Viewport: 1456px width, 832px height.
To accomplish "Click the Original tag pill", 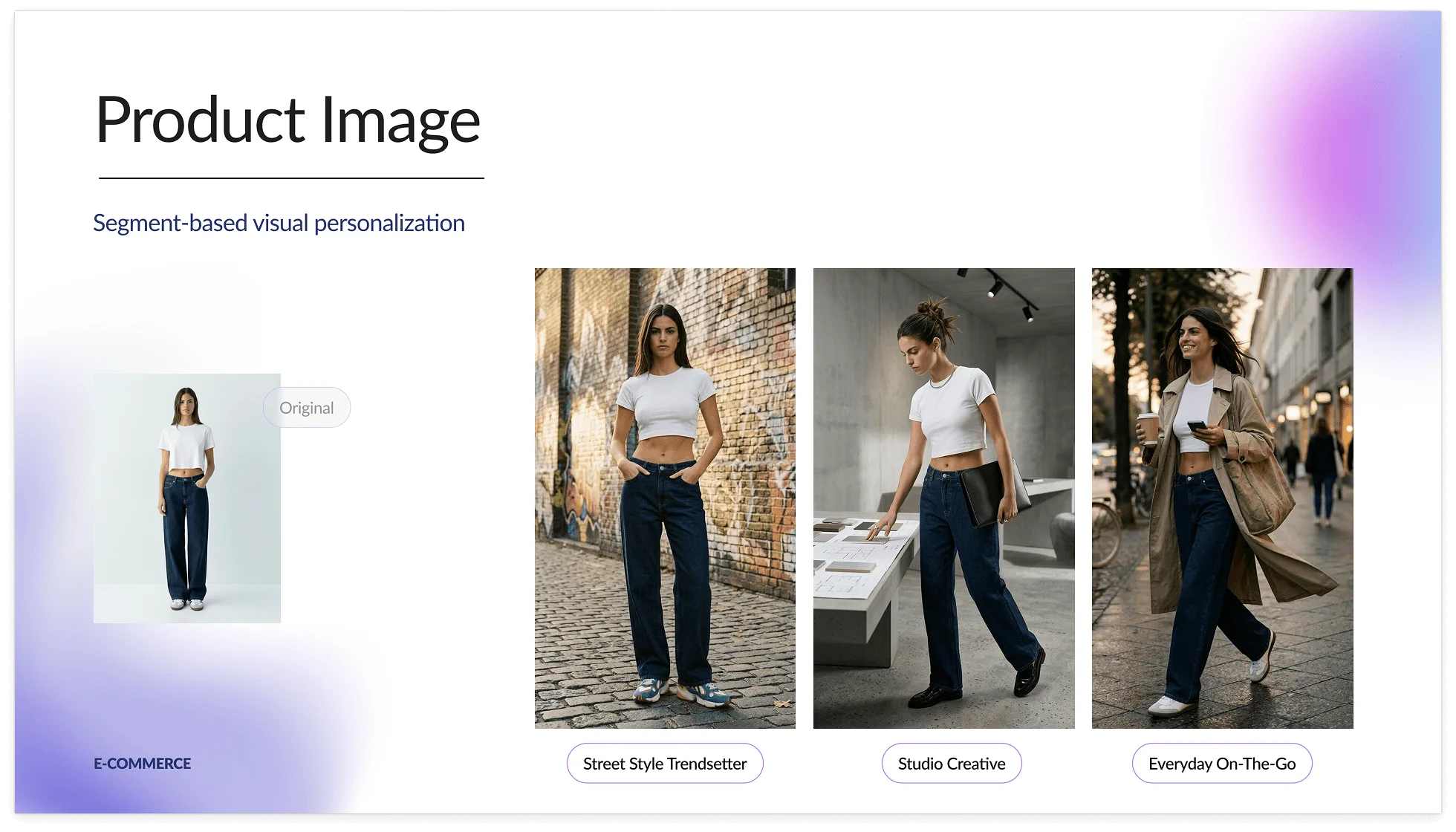I will coord(306,408).
